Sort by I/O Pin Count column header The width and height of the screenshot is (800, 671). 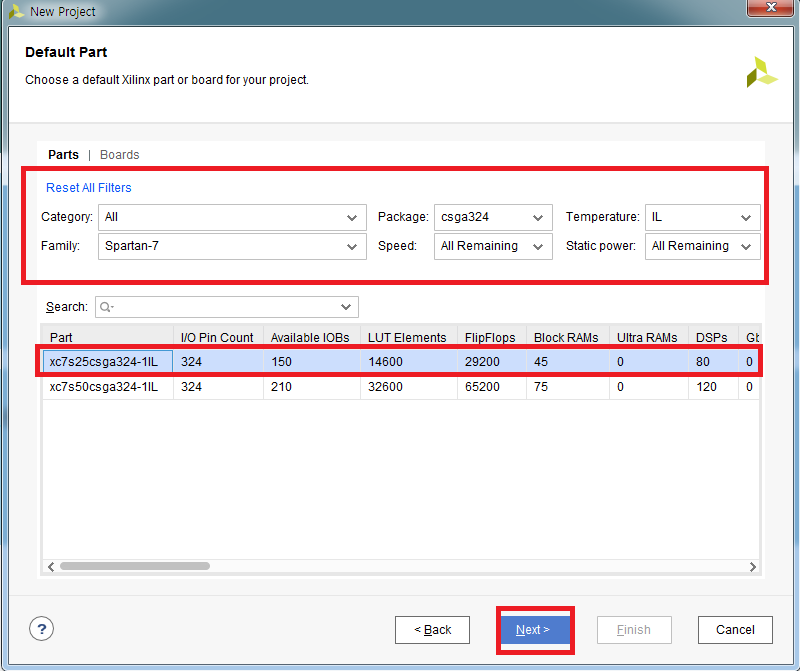[x=218, y=337]
